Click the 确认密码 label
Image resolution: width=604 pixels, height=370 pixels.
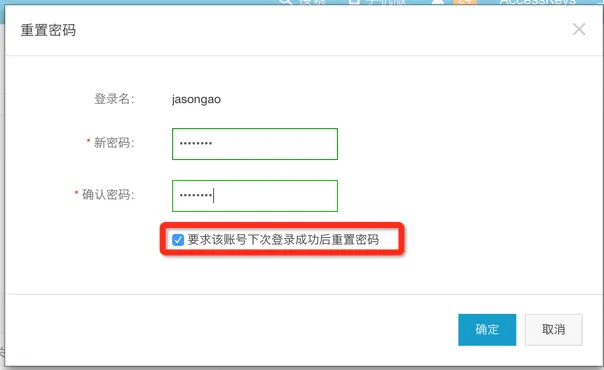click(108, 195)
